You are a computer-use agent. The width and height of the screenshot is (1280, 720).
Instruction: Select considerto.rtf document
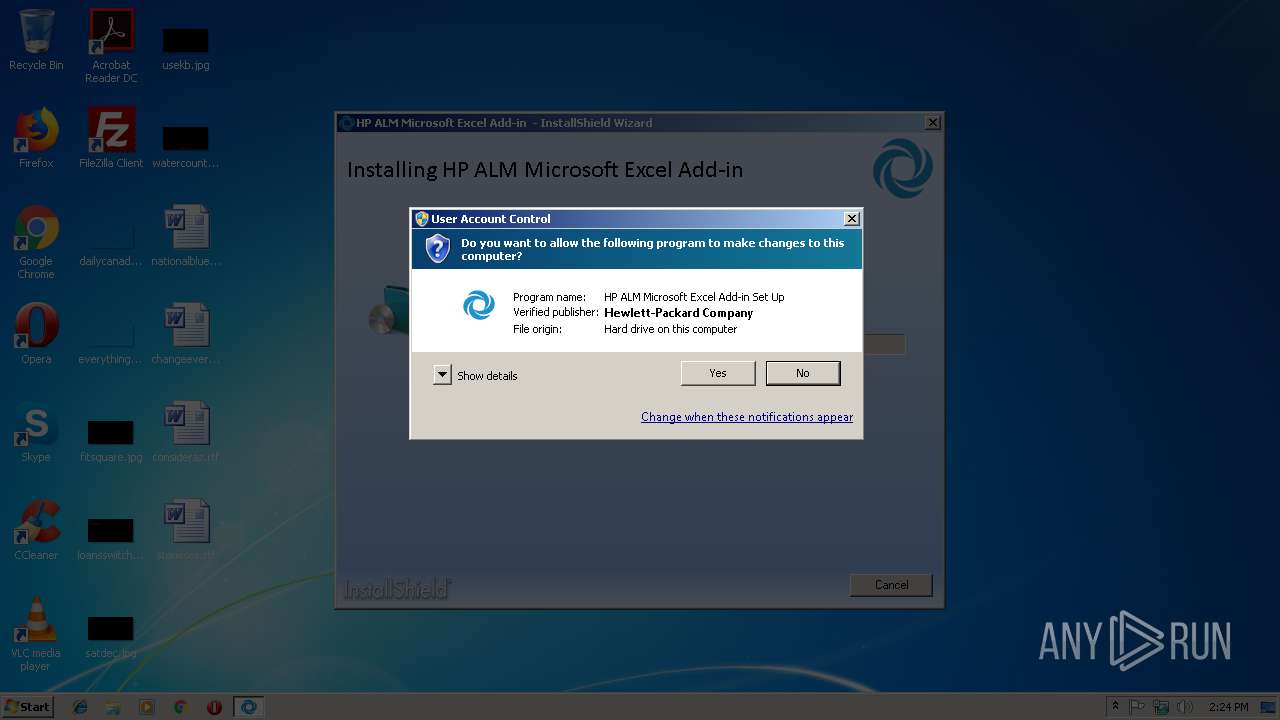[186, 432]
